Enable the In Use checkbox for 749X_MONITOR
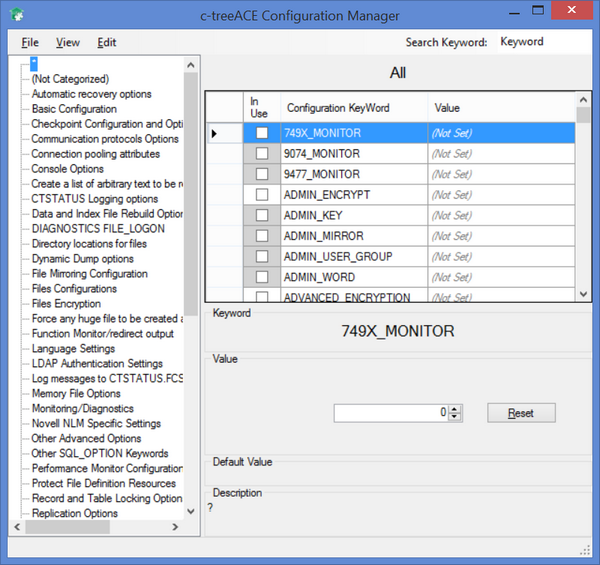600x565 pixels. (x=261, y=133)
